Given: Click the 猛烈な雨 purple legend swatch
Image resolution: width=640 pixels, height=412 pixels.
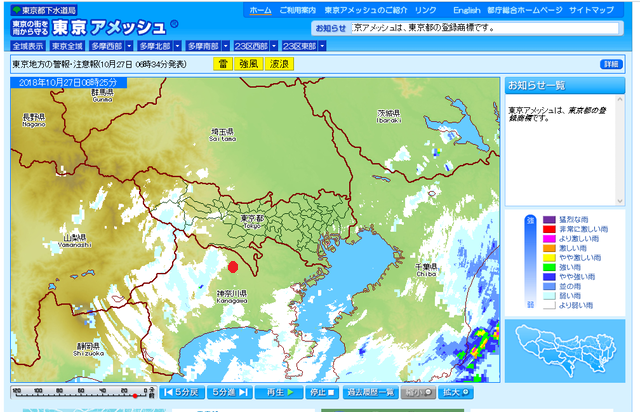Looking at the screenshot, I should pyautogui.click(x=549, y=220).
